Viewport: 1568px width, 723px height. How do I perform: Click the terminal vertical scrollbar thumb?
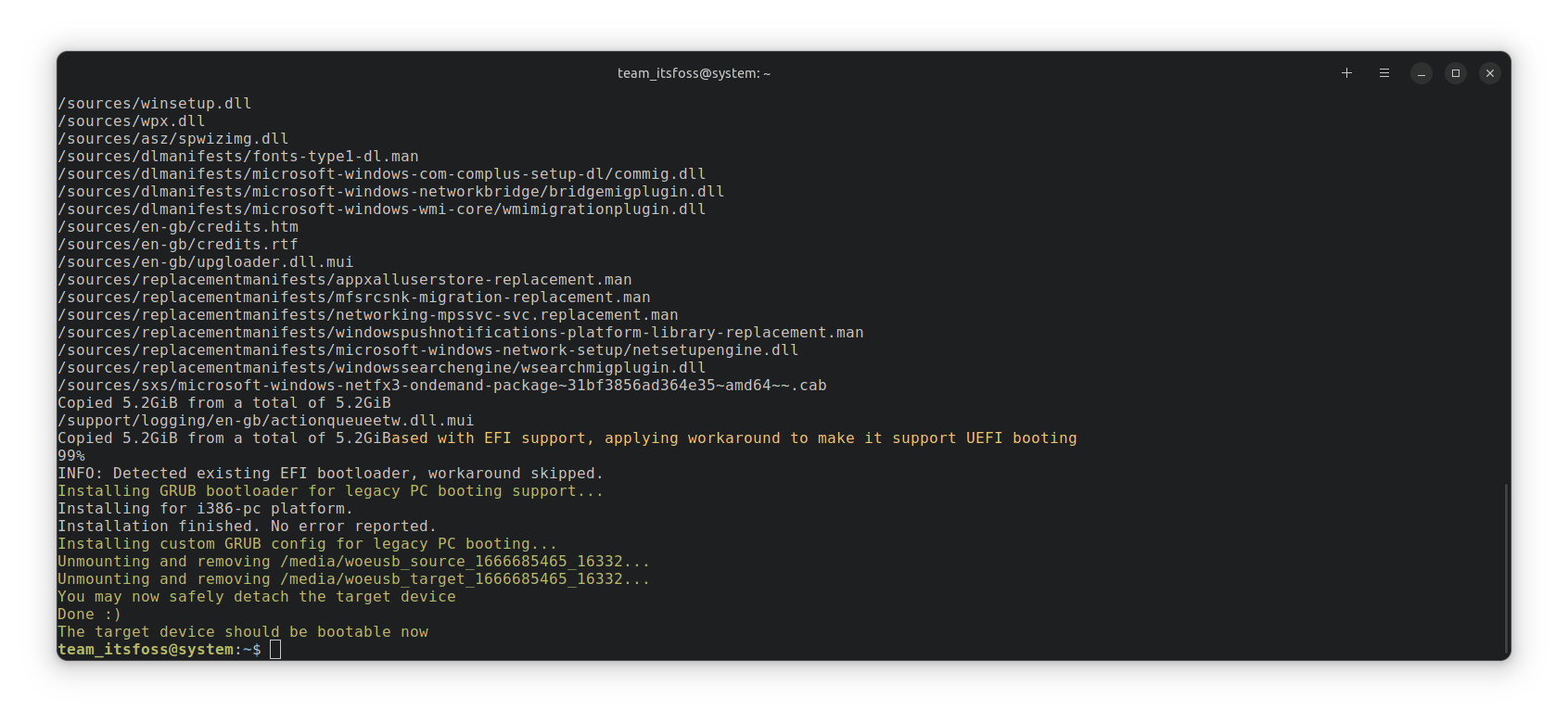[x=1506, y=567]
